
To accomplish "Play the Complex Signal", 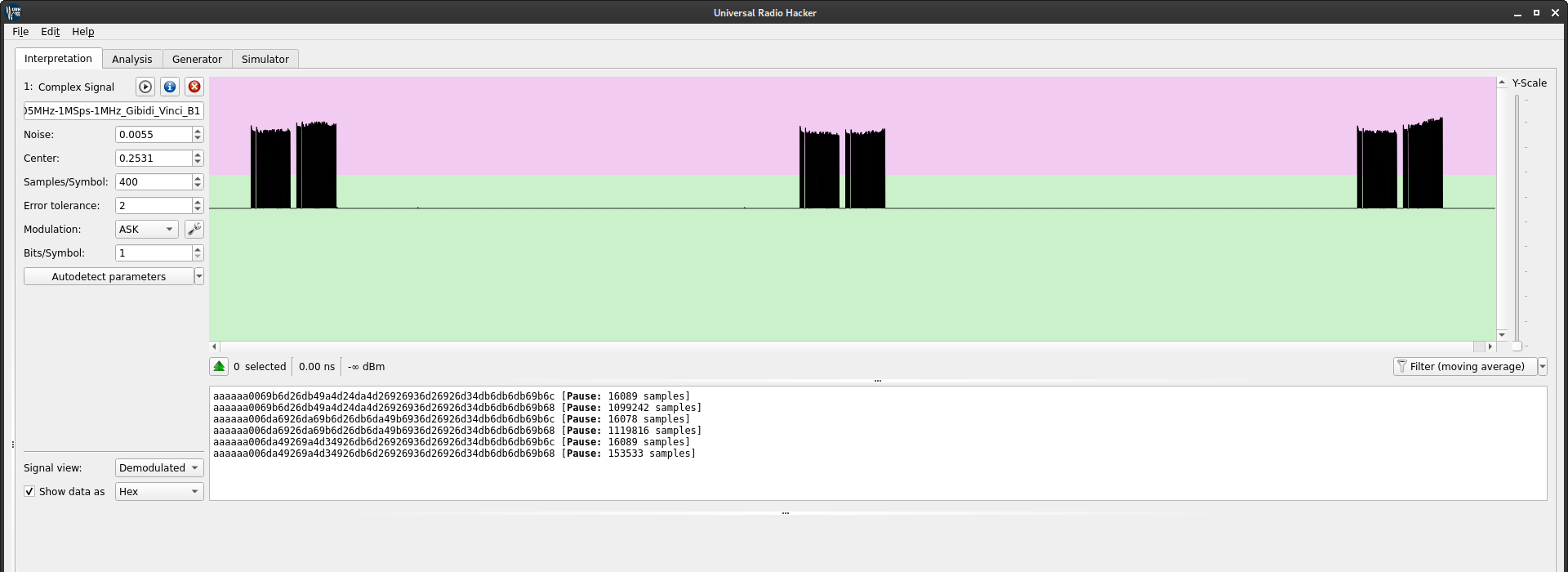I will click(145, 87).
